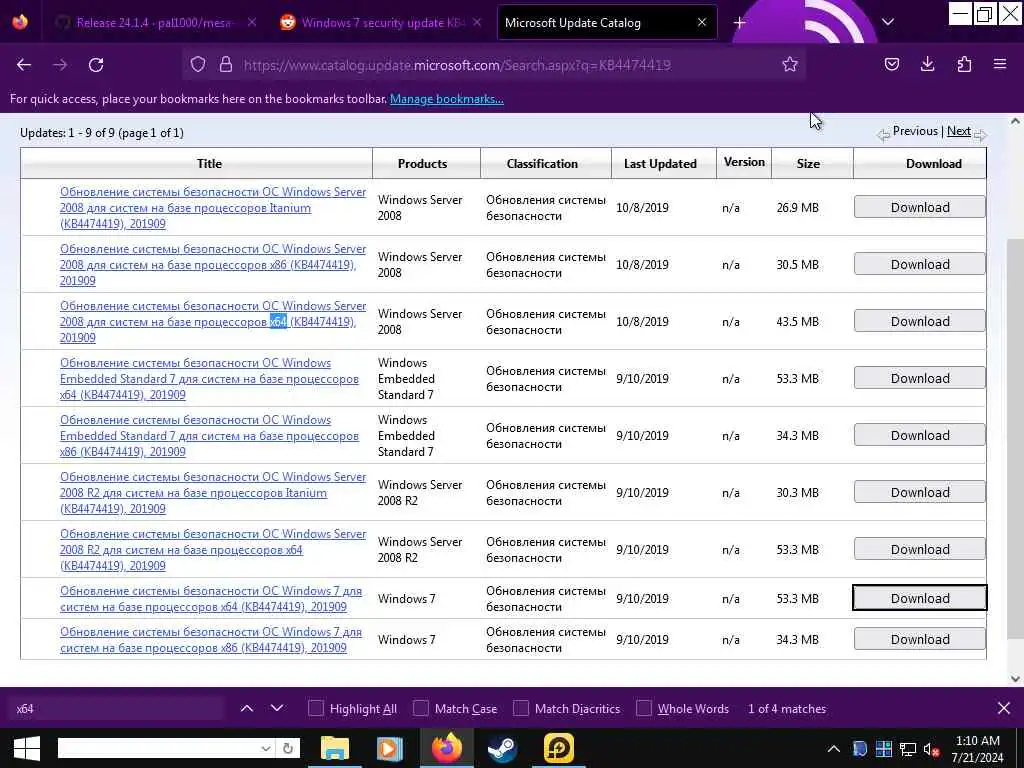Open the Extensions puzzle icon
Viewport: 1024px width, 768px height.
click(964, 64)
